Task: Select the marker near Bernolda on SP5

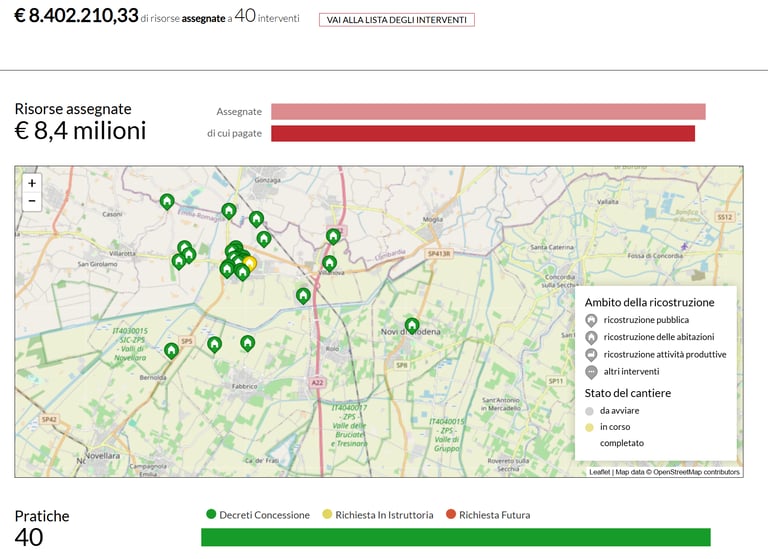Action: point(171,350)
